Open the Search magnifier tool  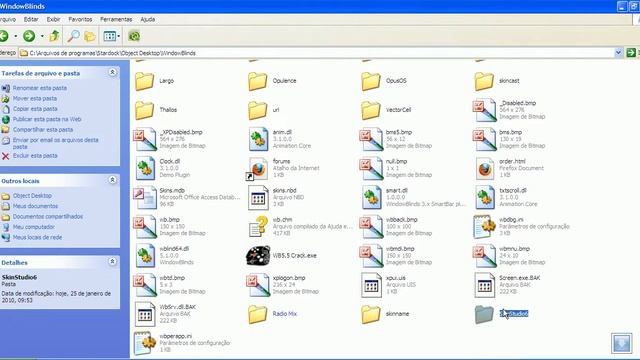tap(73, 36)
